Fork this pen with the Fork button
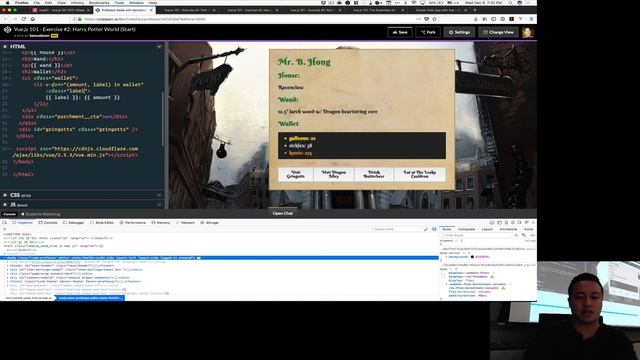640x360 pixels. 428,32
